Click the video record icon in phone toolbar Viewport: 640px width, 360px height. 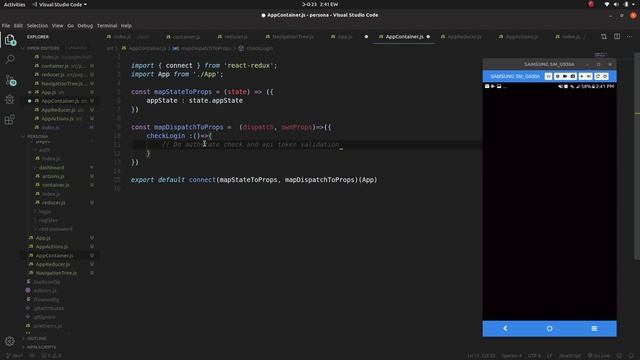coord(565,76)
